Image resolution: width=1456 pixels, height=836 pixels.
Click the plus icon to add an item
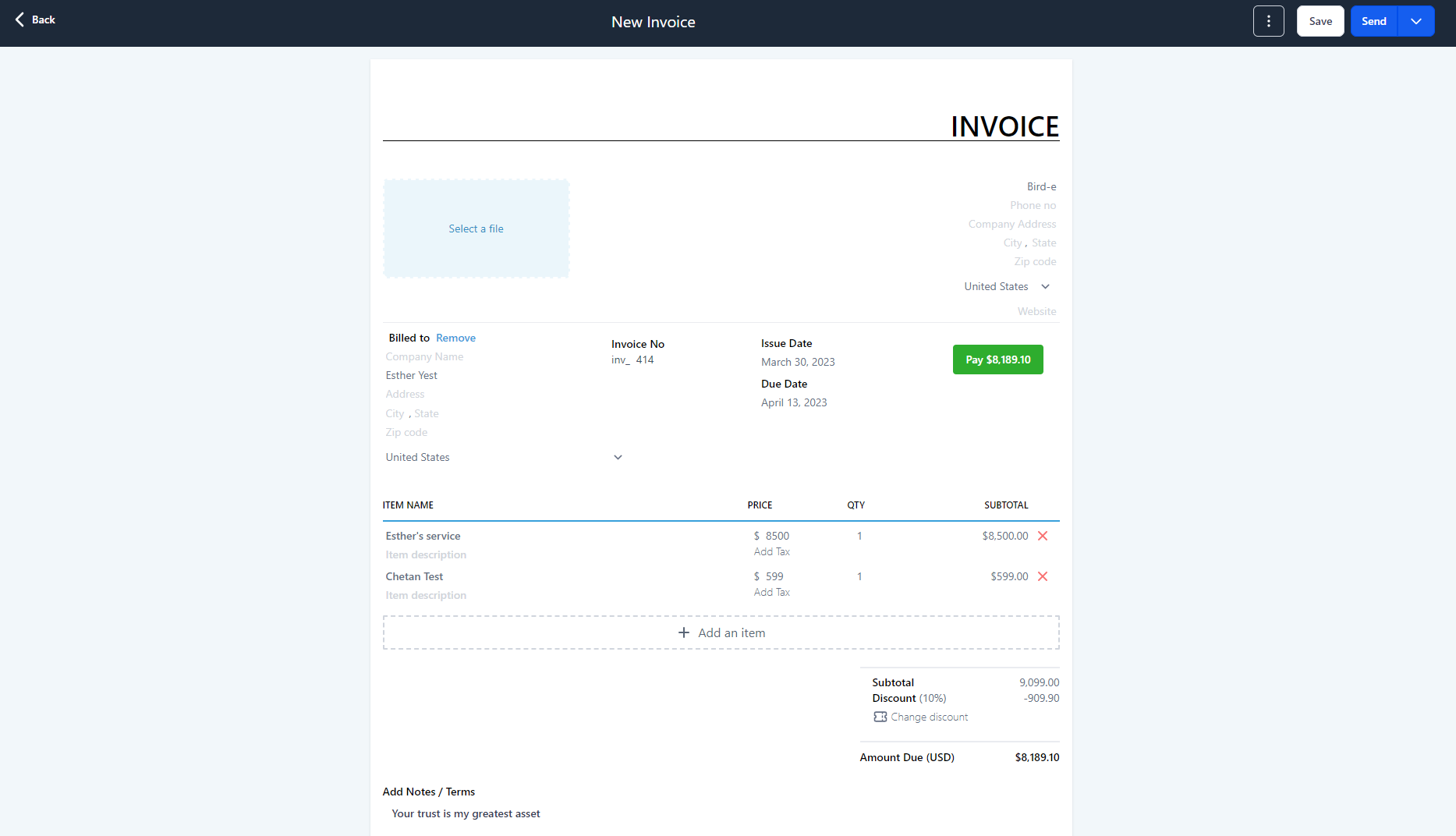[684, 632]
